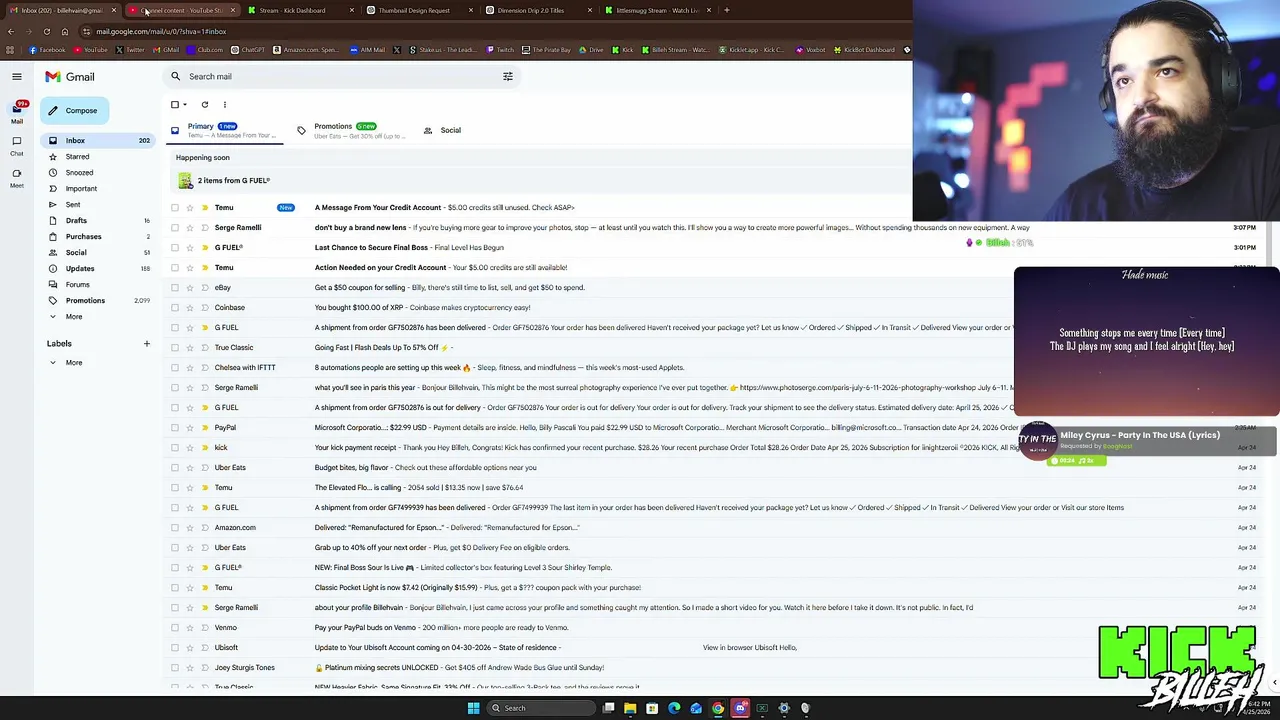Viewport: 1280px width, 720px height.
Task: Tick the select-all checkbox above the inbox
Action: click(x=175, y=104)
